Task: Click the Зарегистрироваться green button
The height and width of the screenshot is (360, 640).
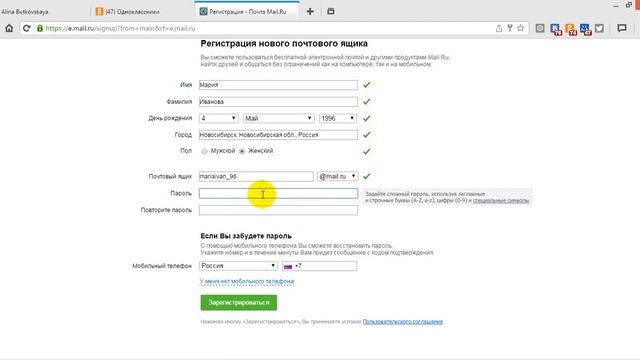Action: pos(239,302)
